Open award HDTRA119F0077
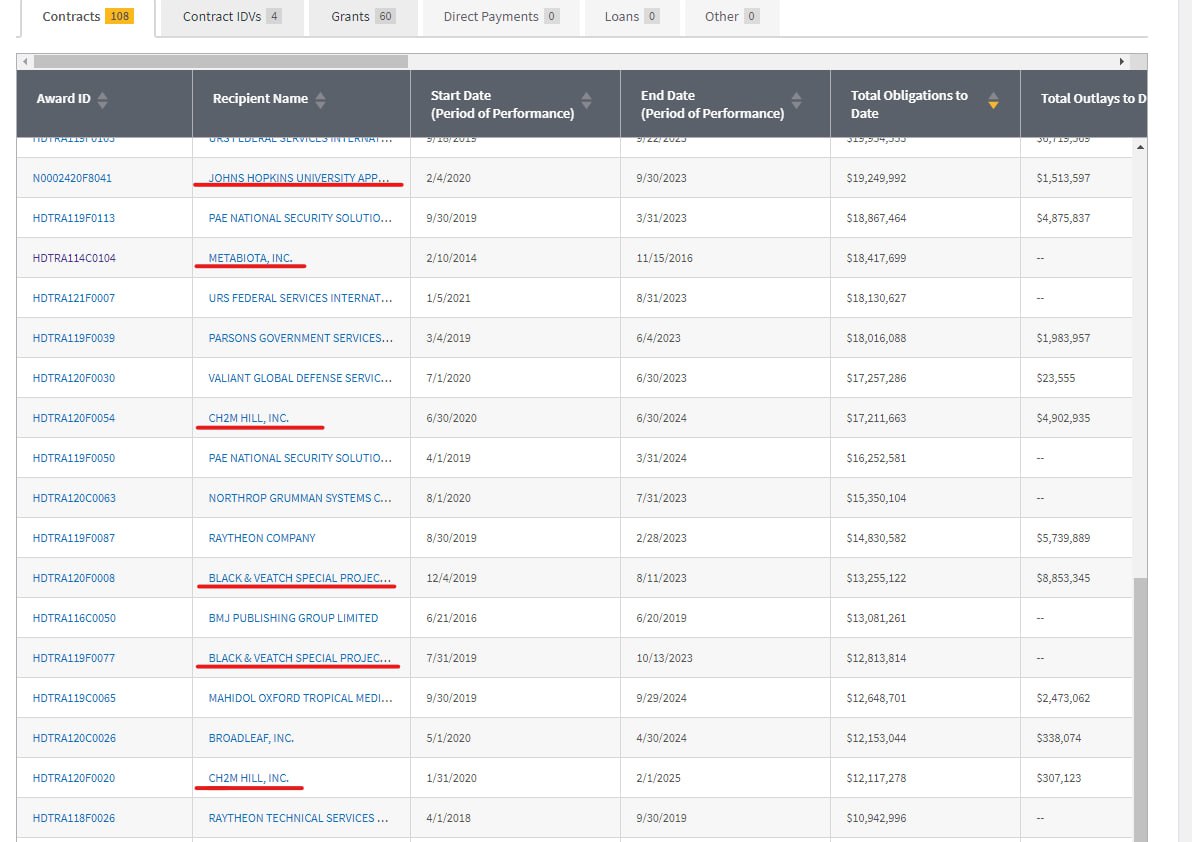1192x842 pixels. click(74, 658)
